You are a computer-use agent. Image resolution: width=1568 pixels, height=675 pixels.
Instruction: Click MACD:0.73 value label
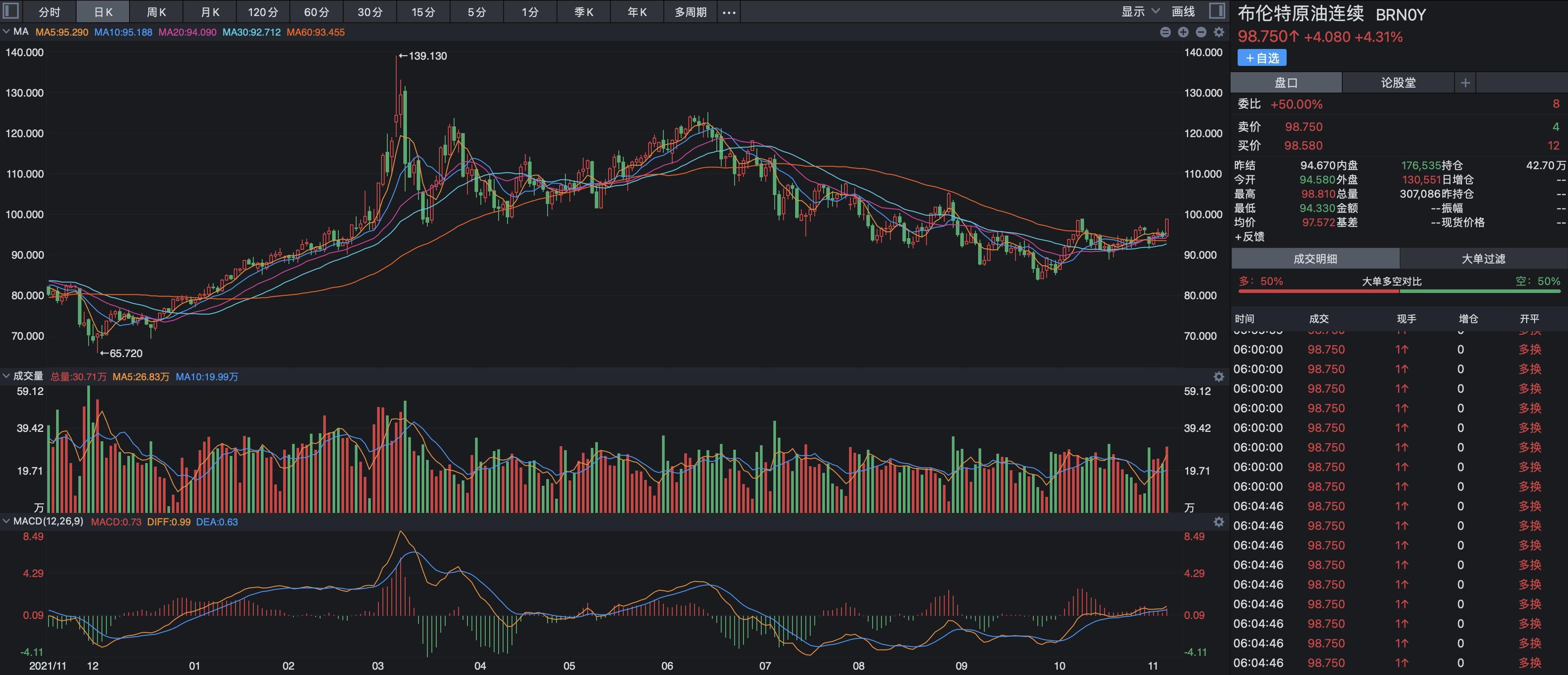116,522
